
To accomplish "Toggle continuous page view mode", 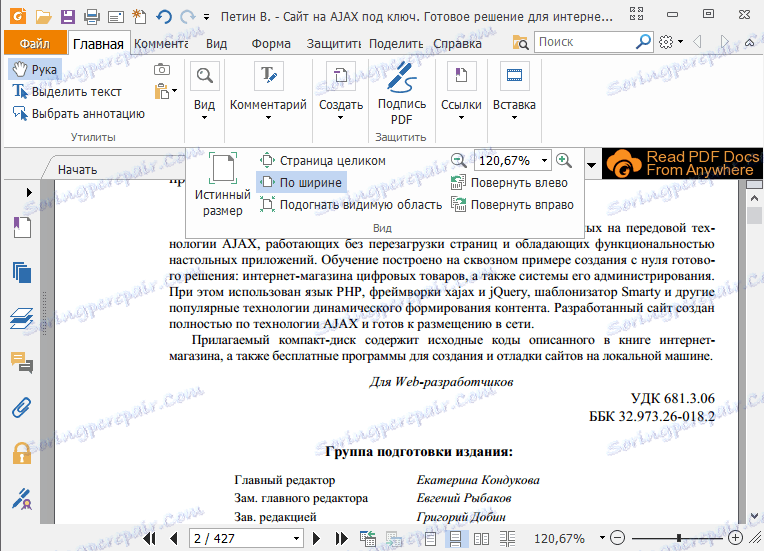I will (x=456, y=538).
